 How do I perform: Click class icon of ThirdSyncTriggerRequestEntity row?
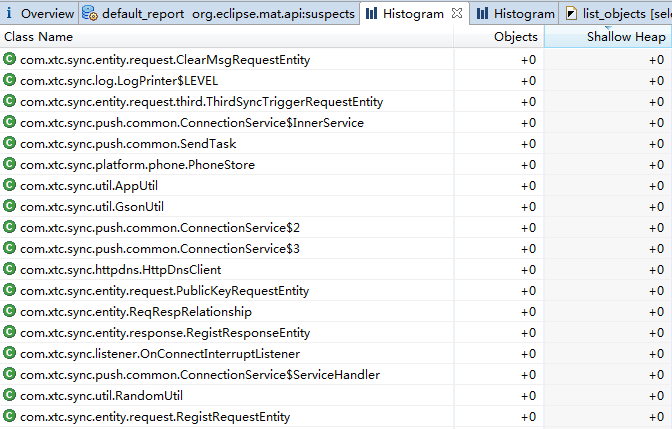pyautogui.click(x=9, y=101)
